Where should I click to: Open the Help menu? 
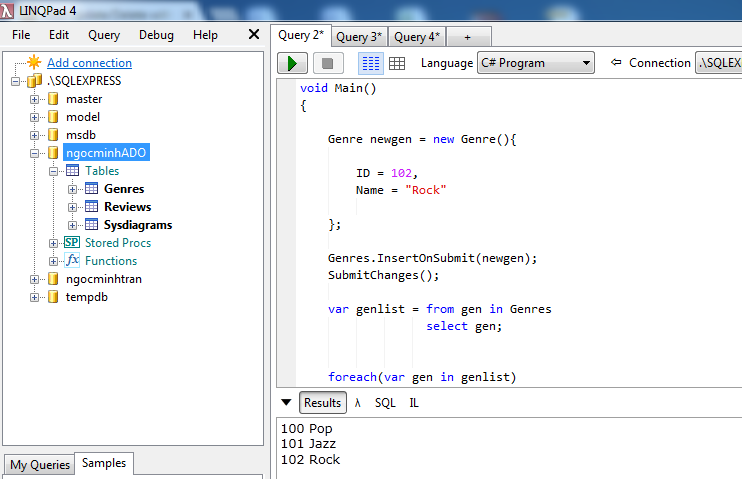(205, 35)
